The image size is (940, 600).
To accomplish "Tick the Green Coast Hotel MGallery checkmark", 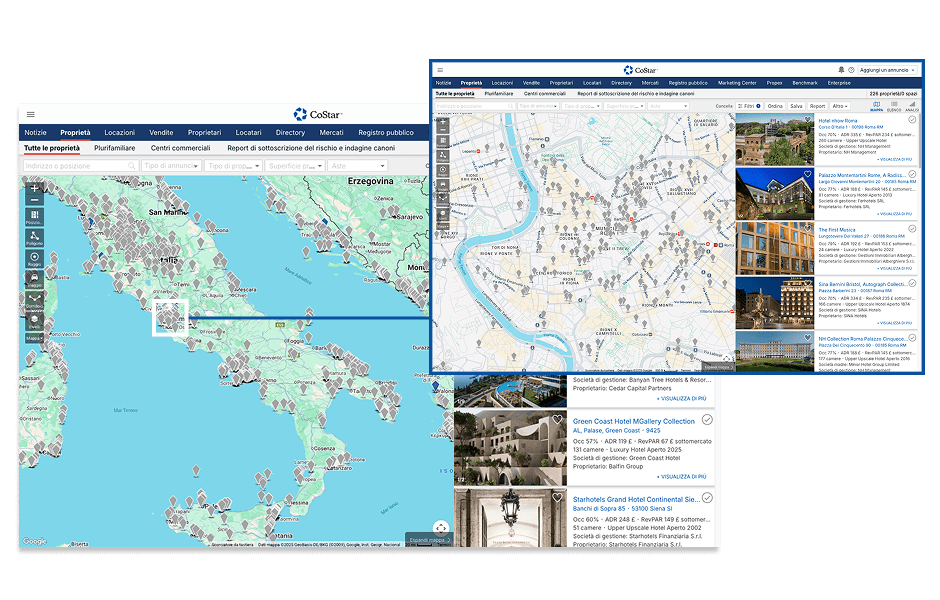I will (x=707, y=420).
